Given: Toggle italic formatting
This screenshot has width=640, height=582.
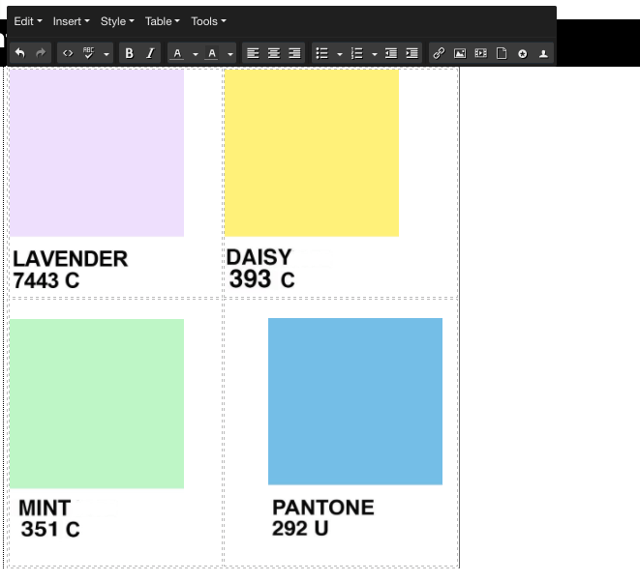Looking at the screenshot, I should click(x=150, y=53).
